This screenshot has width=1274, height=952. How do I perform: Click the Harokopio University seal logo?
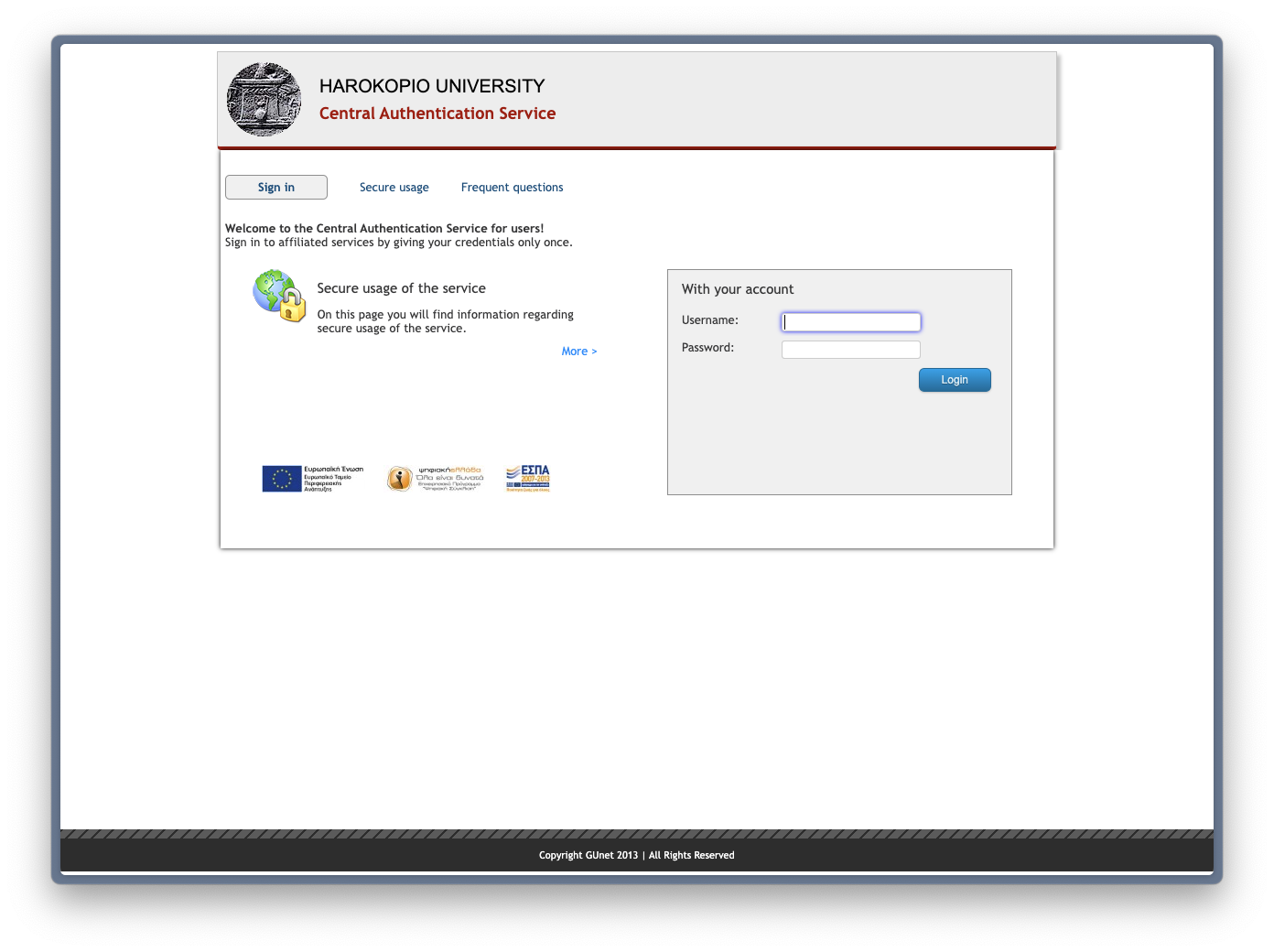click(264, 100)
